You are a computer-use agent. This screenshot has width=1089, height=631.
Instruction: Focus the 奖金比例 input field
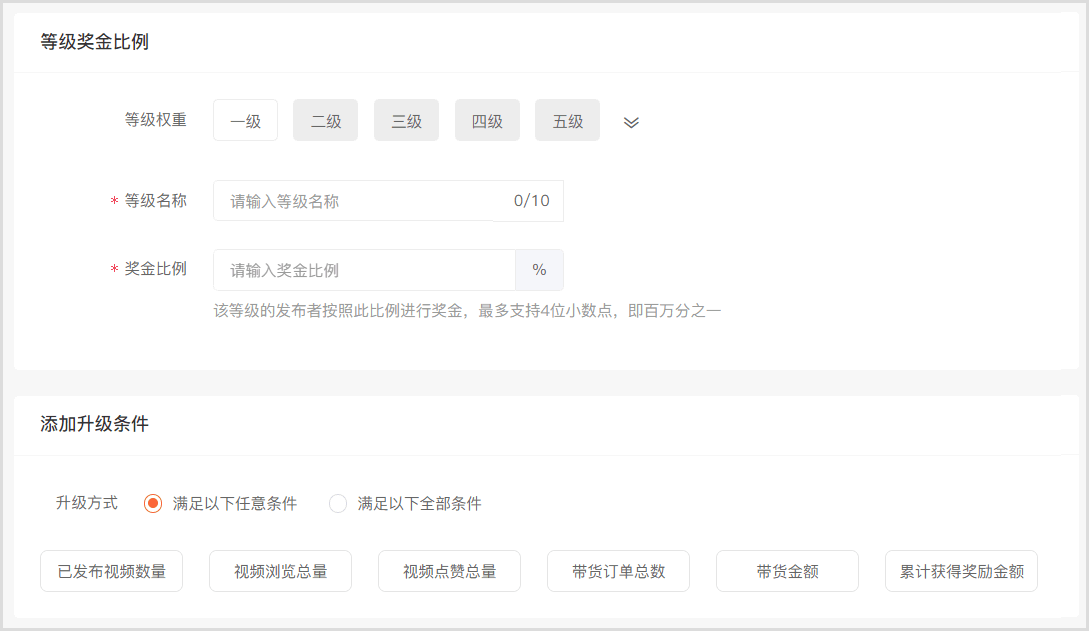pos(364,270)
